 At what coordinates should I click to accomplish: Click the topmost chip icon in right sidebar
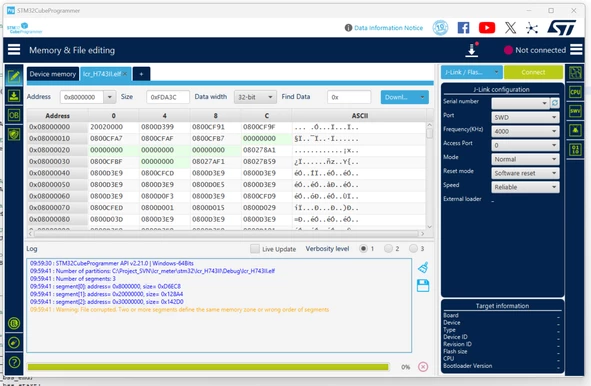pos(575,72)
